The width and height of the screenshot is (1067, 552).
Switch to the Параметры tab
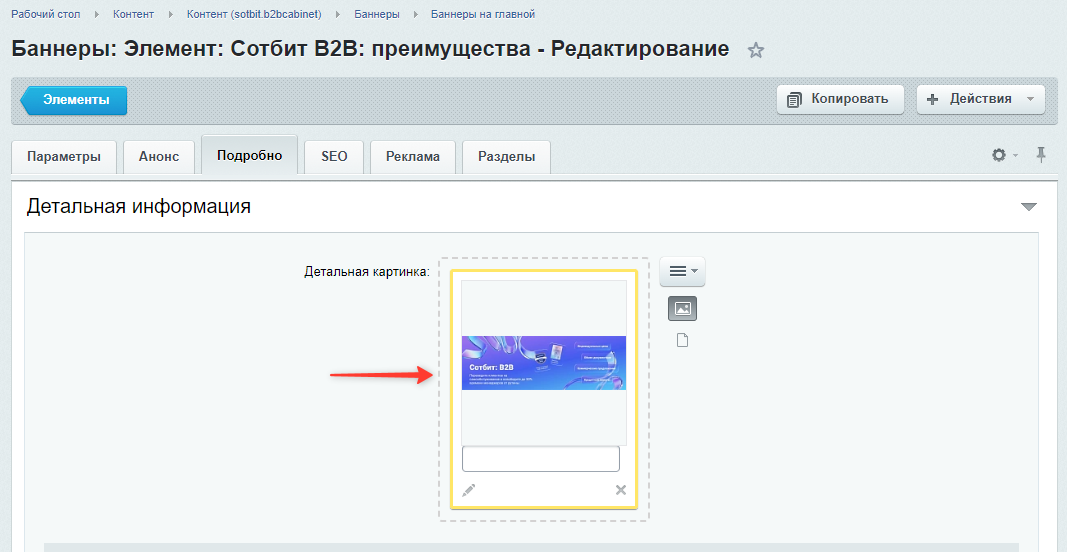tap(64, 157)
